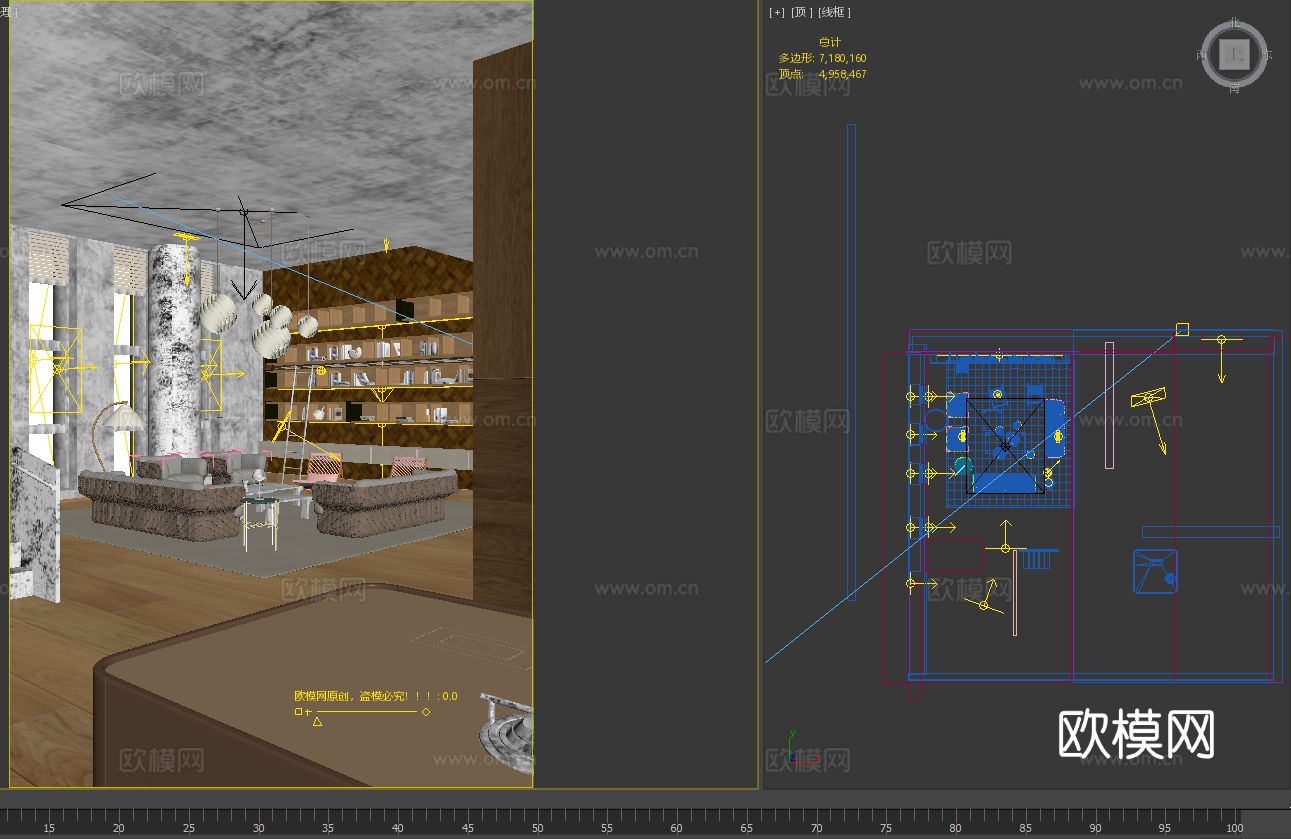1291x839 pixels.
Task: Click frame 50 on the timeline ruler
Action: pos(537,829)
